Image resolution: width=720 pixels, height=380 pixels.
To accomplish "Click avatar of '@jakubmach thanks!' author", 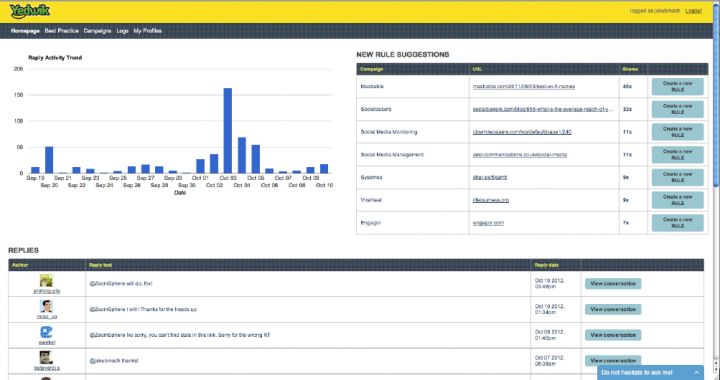I will (x=46, y=358).
